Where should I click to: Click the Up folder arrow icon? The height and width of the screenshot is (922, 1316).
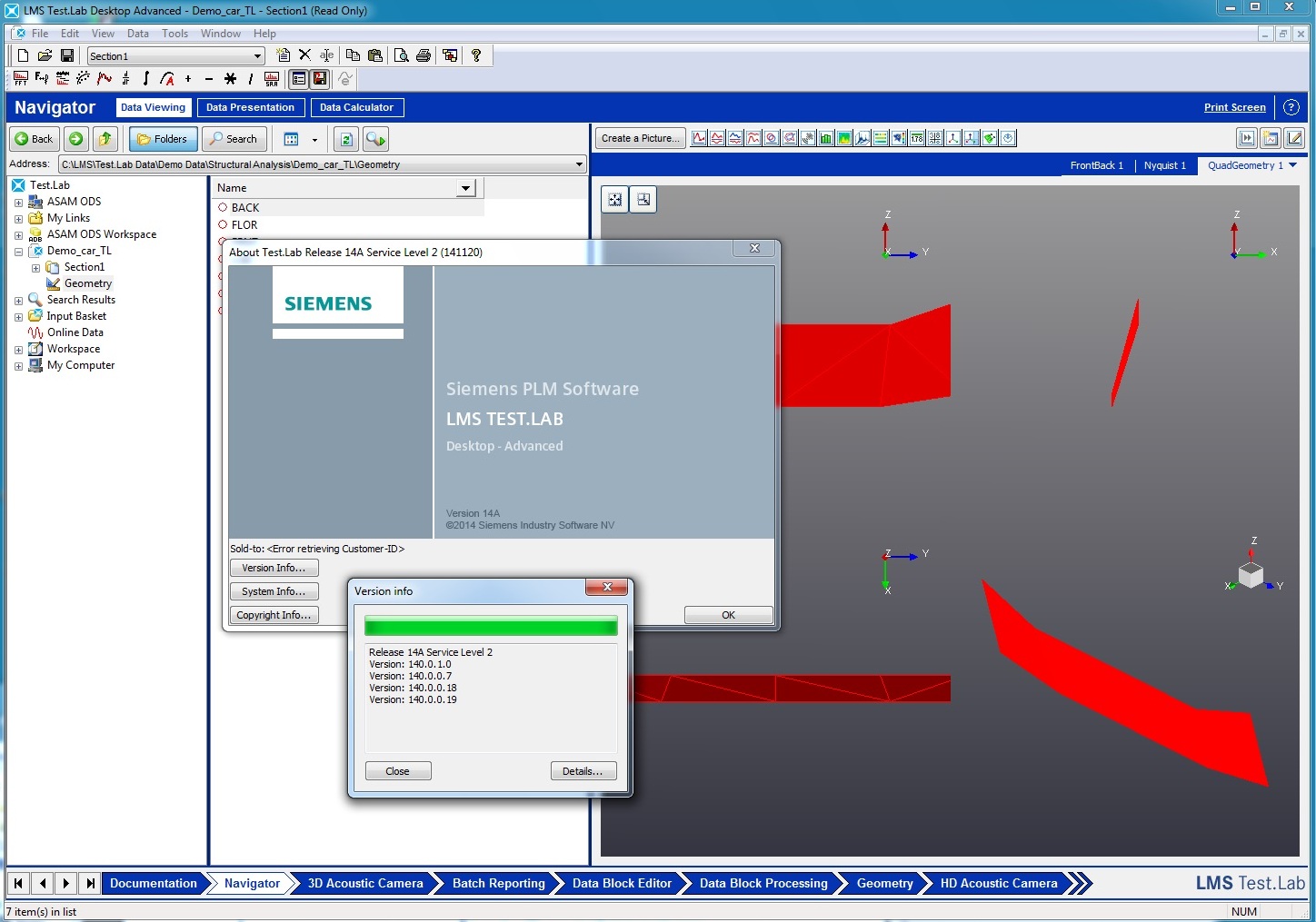(x=105, y=139)
